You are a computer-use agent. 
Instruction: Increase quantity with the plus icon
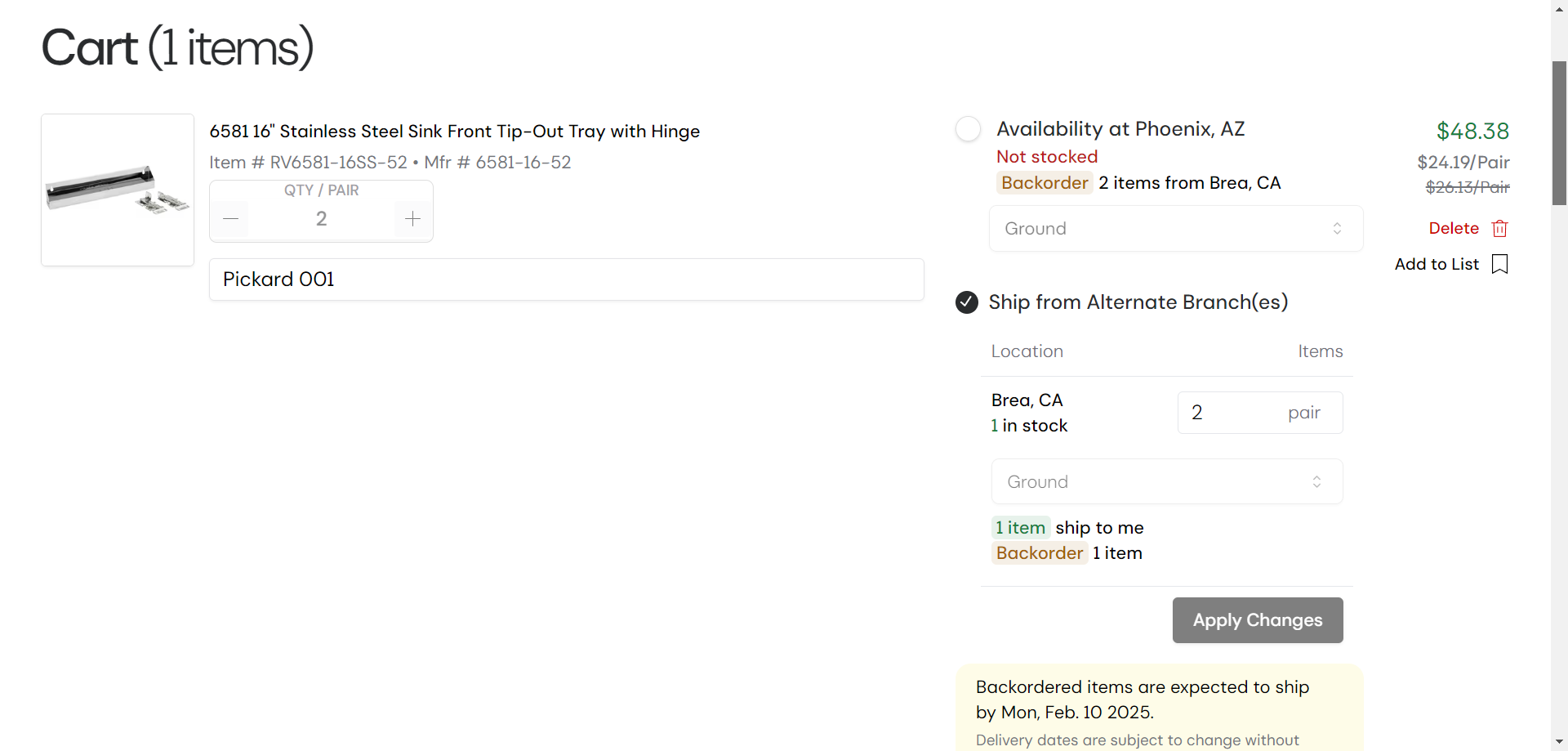[412, 219]
